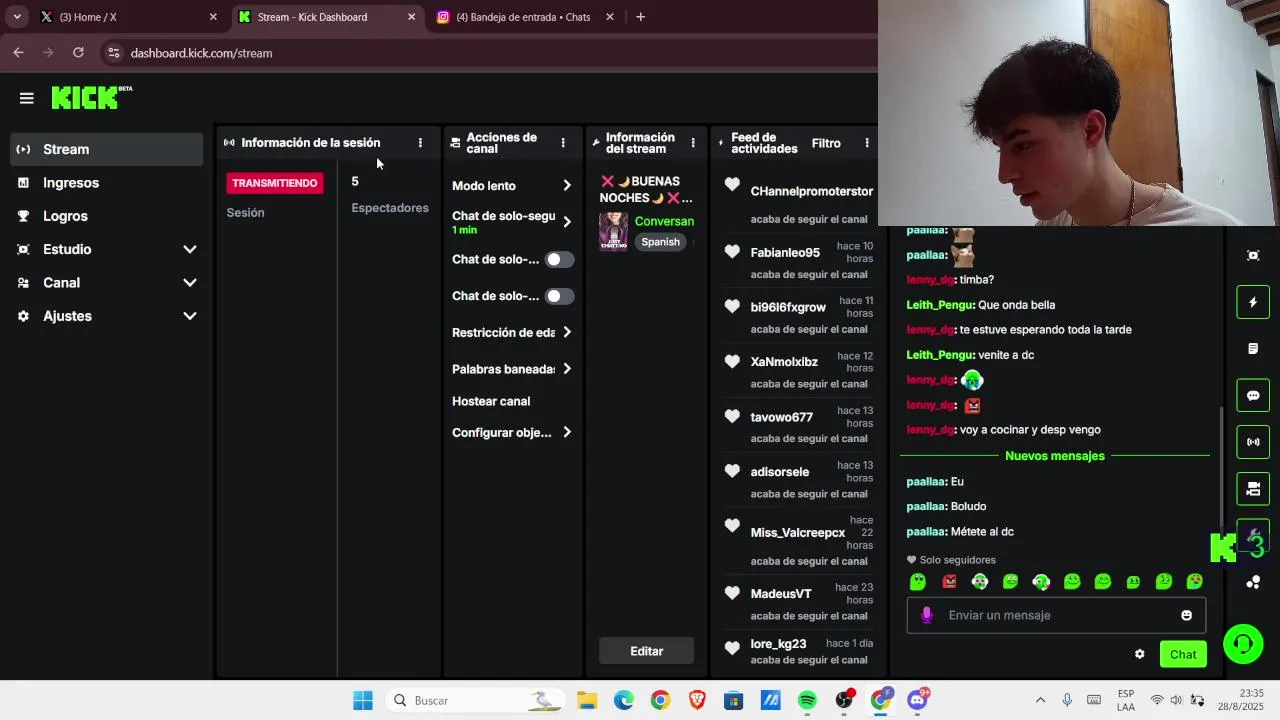
Task: Click the purple microphone icon in message box
Action: [x=926, y=615]
